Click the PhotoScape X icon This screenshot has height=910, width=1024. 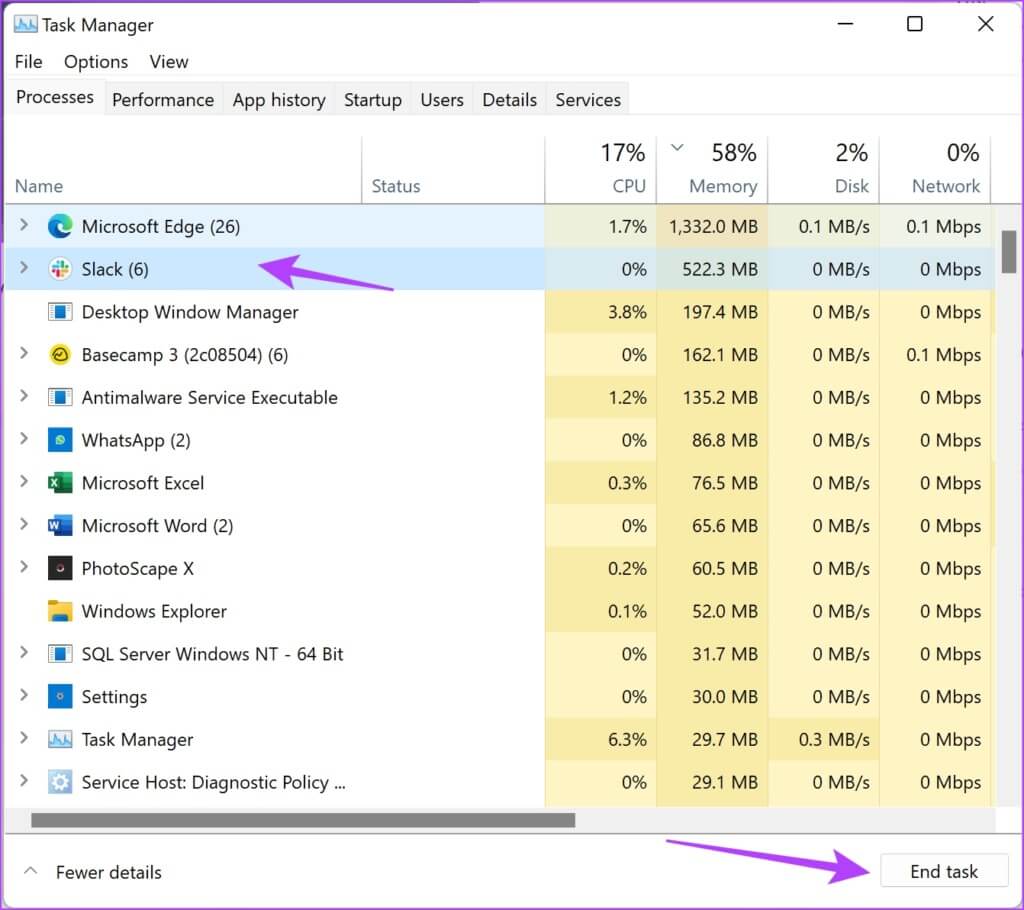tap(60, 568)
